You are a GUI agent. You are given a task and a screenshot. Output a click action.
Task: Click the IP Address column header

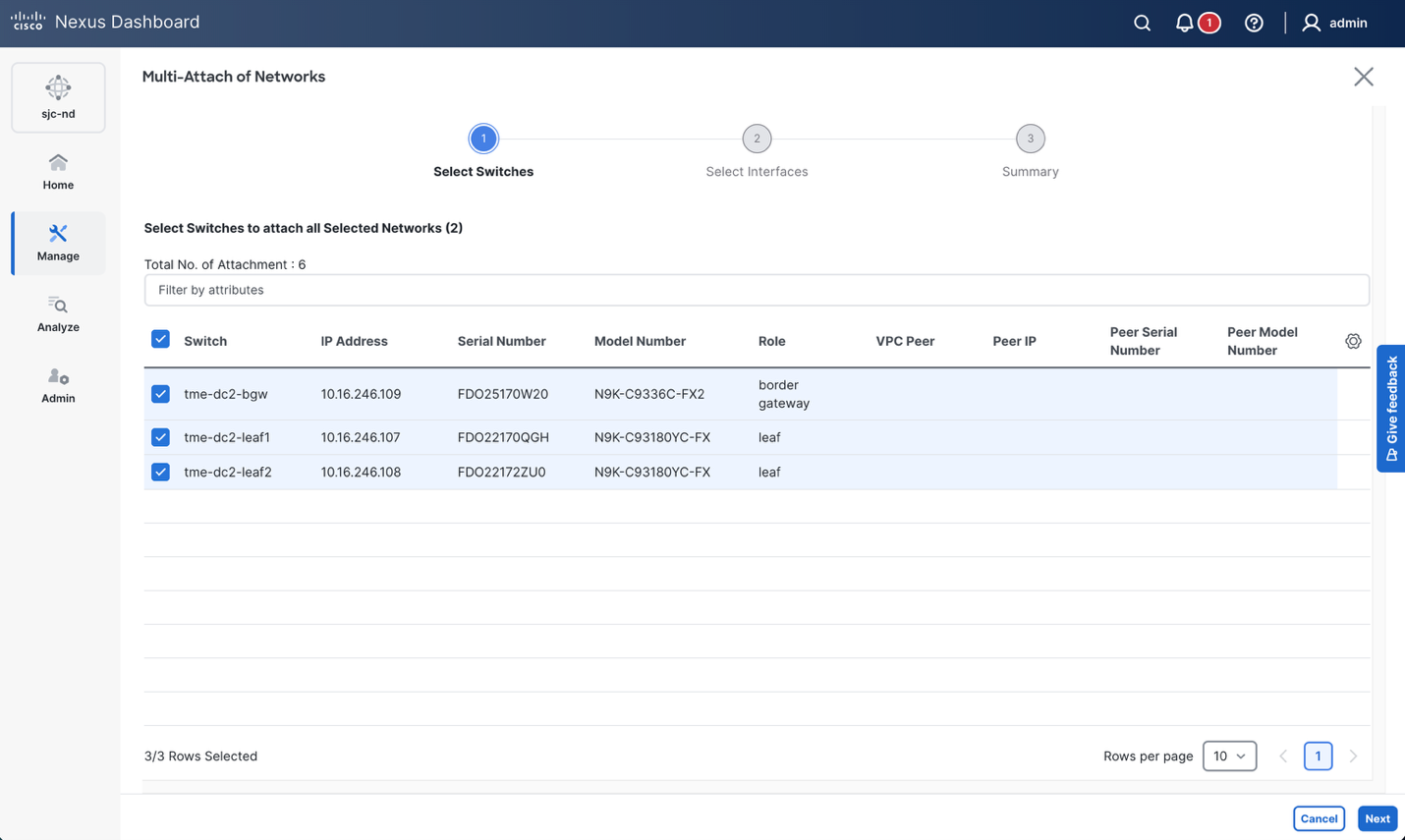click(354, 341)
